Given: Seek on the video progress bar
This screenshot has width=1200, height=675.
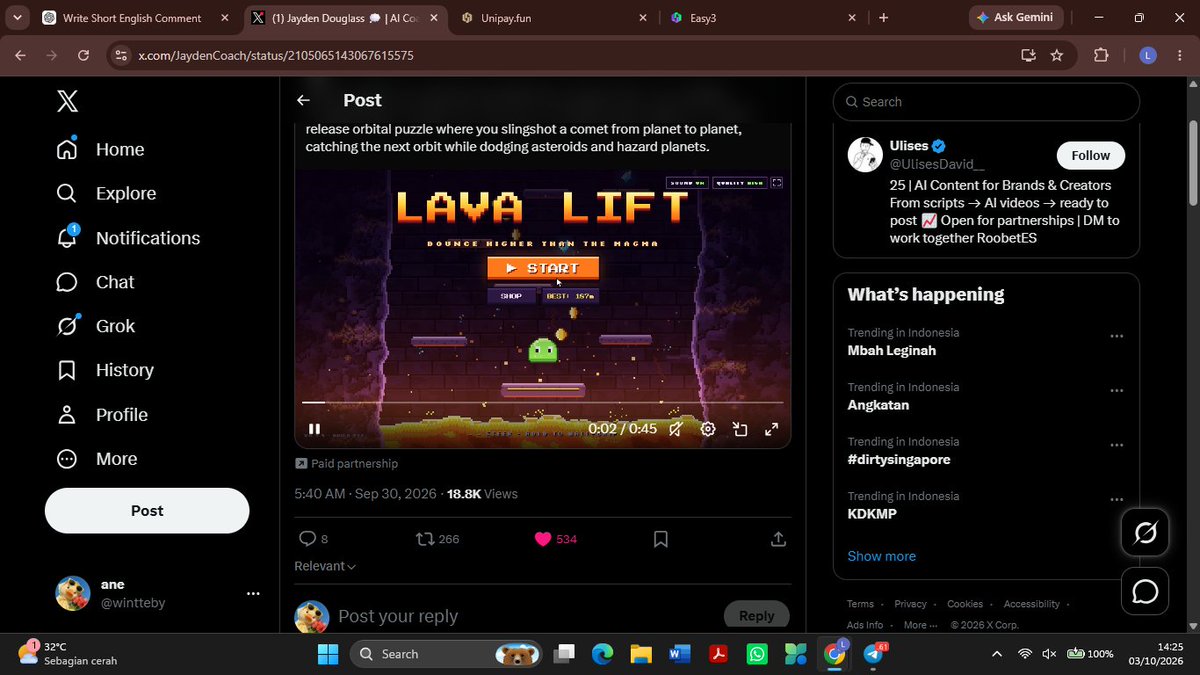Looking at the screenshot, I should [x=542, y=402].
